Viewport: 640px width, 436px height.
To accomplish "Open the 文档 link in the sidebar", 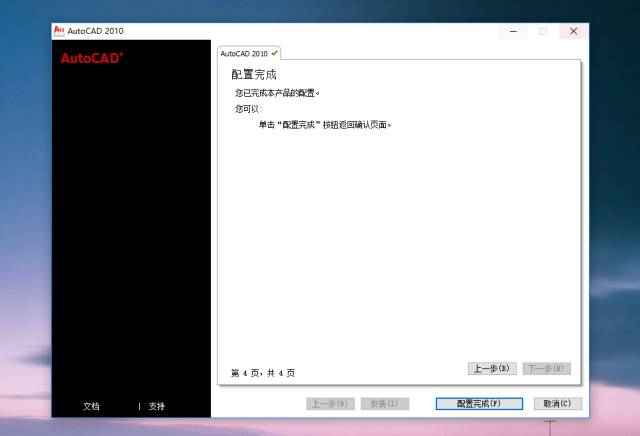I will pos(91,406).
